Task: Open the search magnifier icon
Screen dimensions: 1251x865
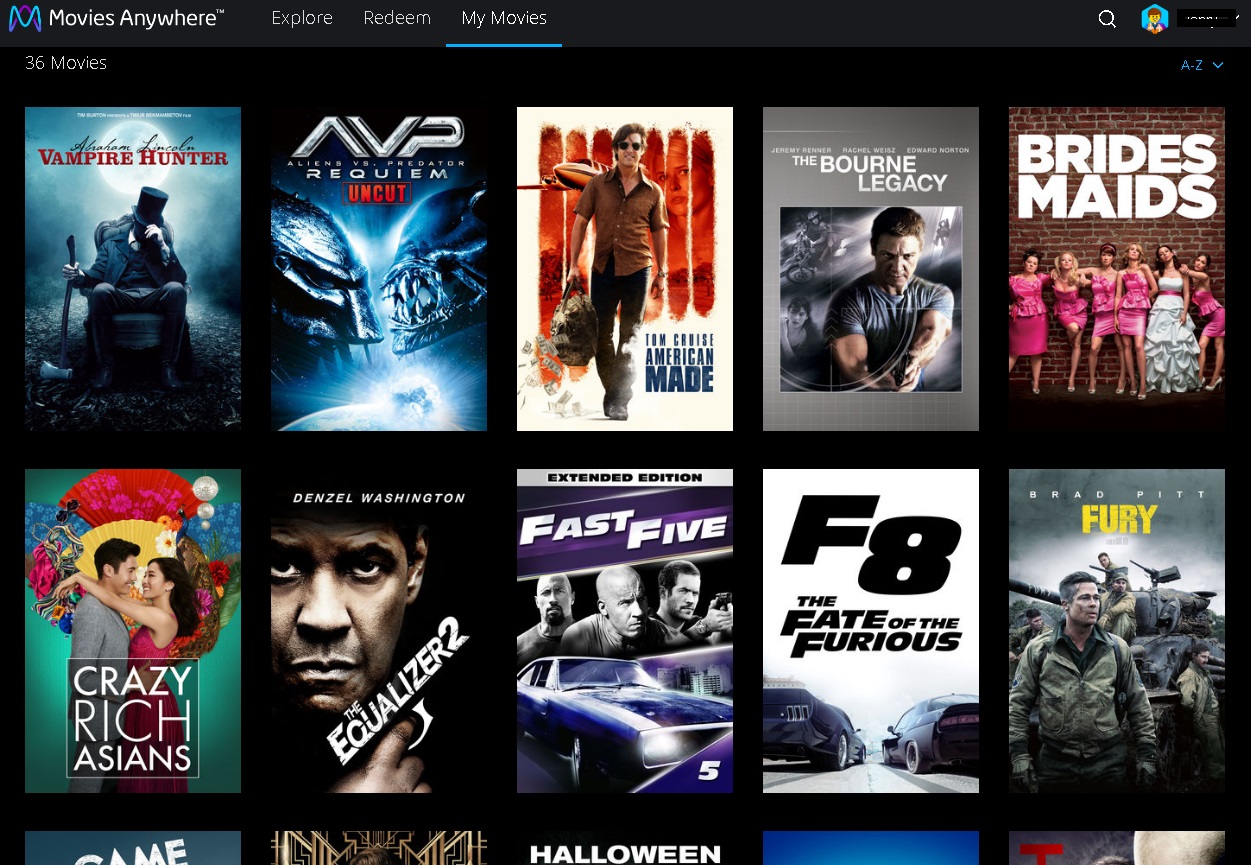Action: click(1107, 19)
